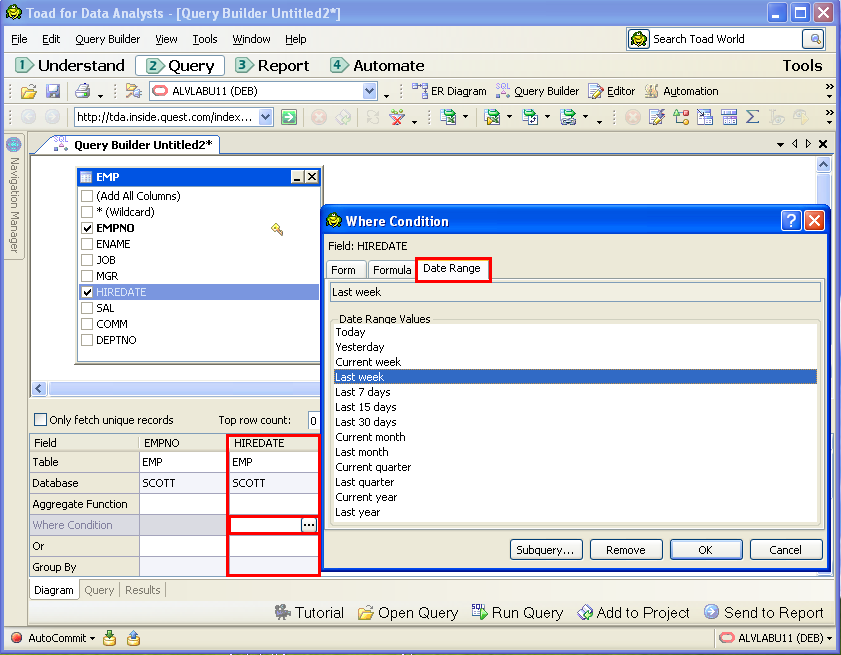Image resolution: width=841 pixels, height=655 pixels.
Task: Check the ENAME column checkbox
Action: (x=87, y=244)
